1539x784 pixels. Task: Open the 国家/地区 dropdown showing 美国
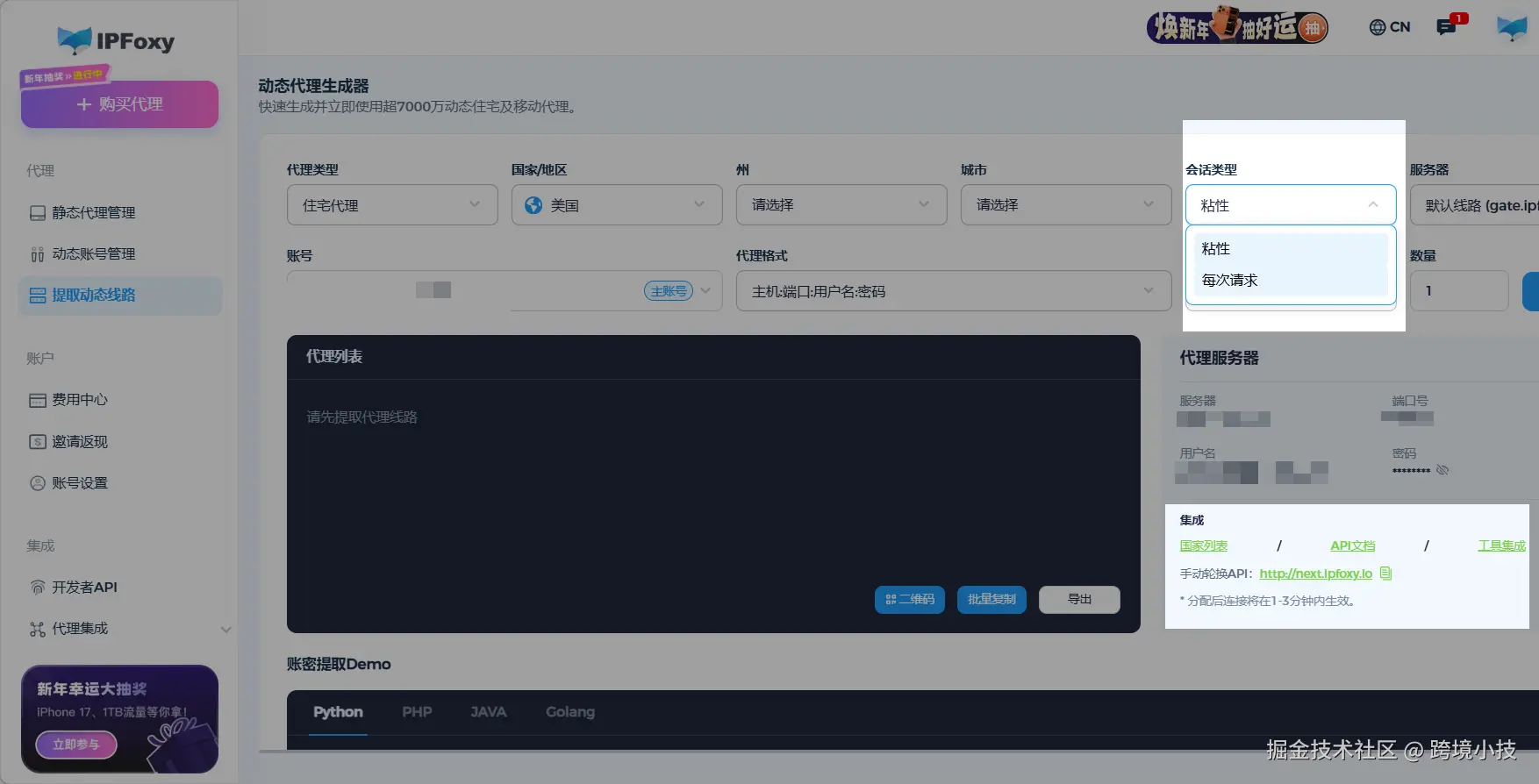point(617,205)
